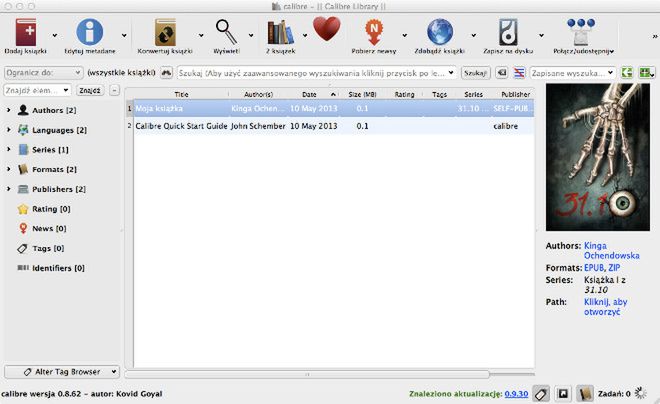Sort by the Title column header
This screenshot has height=404, width=660.
[x=181, y=94]
